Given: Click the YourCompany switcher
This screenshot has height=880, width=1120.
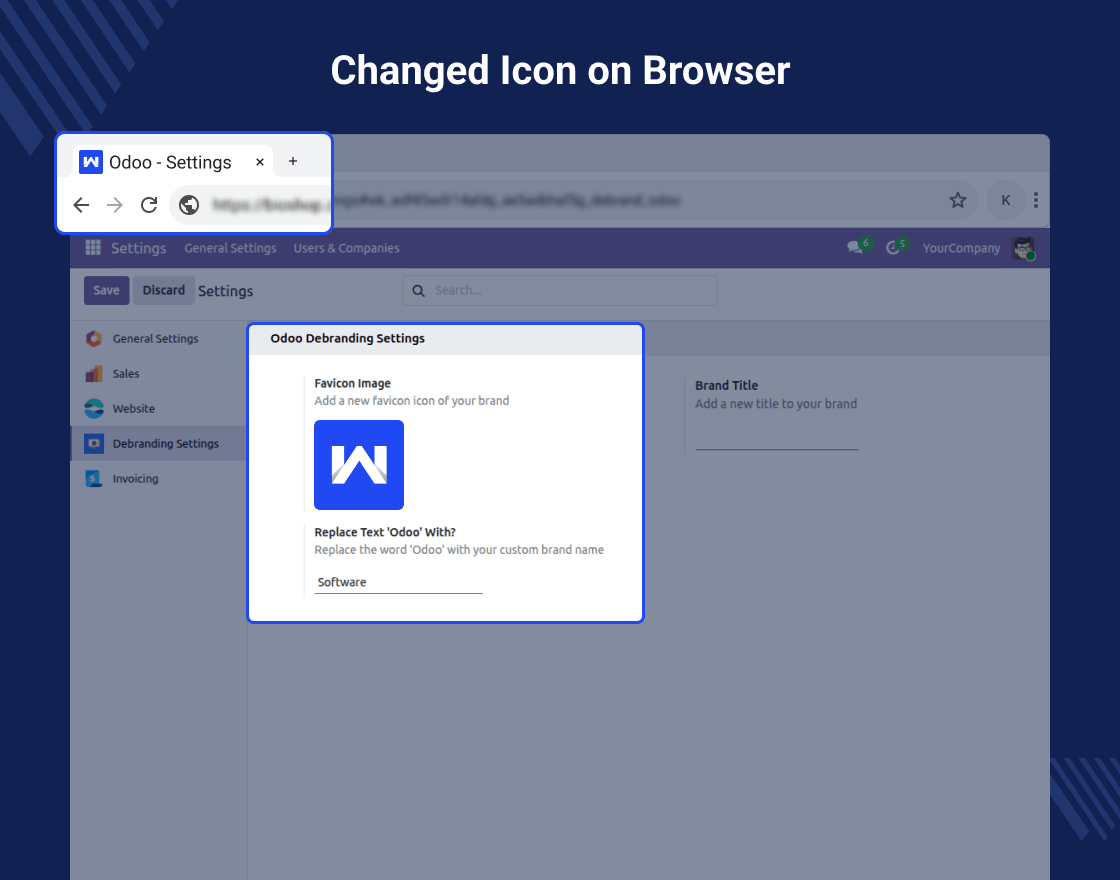Looking at the screenshot, I should point(961,248).
